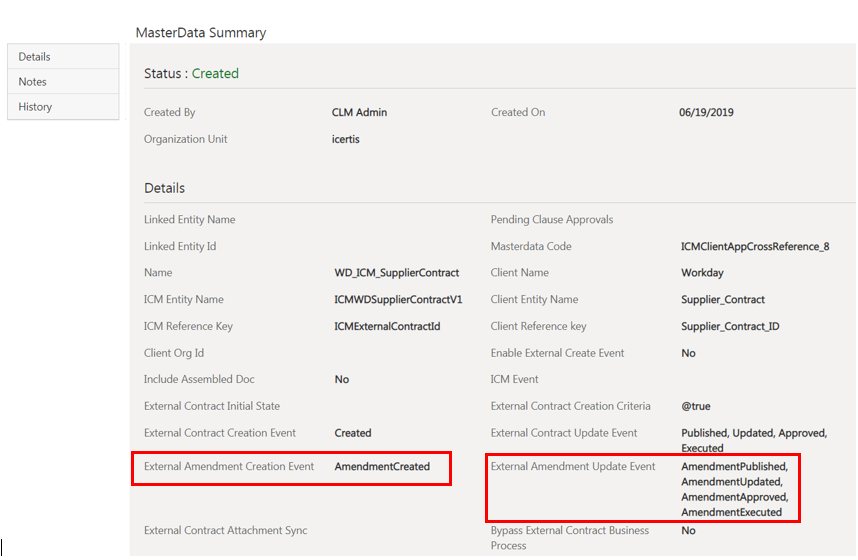This screenshot has width=858, height=560.
Task: Click the CLM Admin value
Action: [x=359, y=112]
